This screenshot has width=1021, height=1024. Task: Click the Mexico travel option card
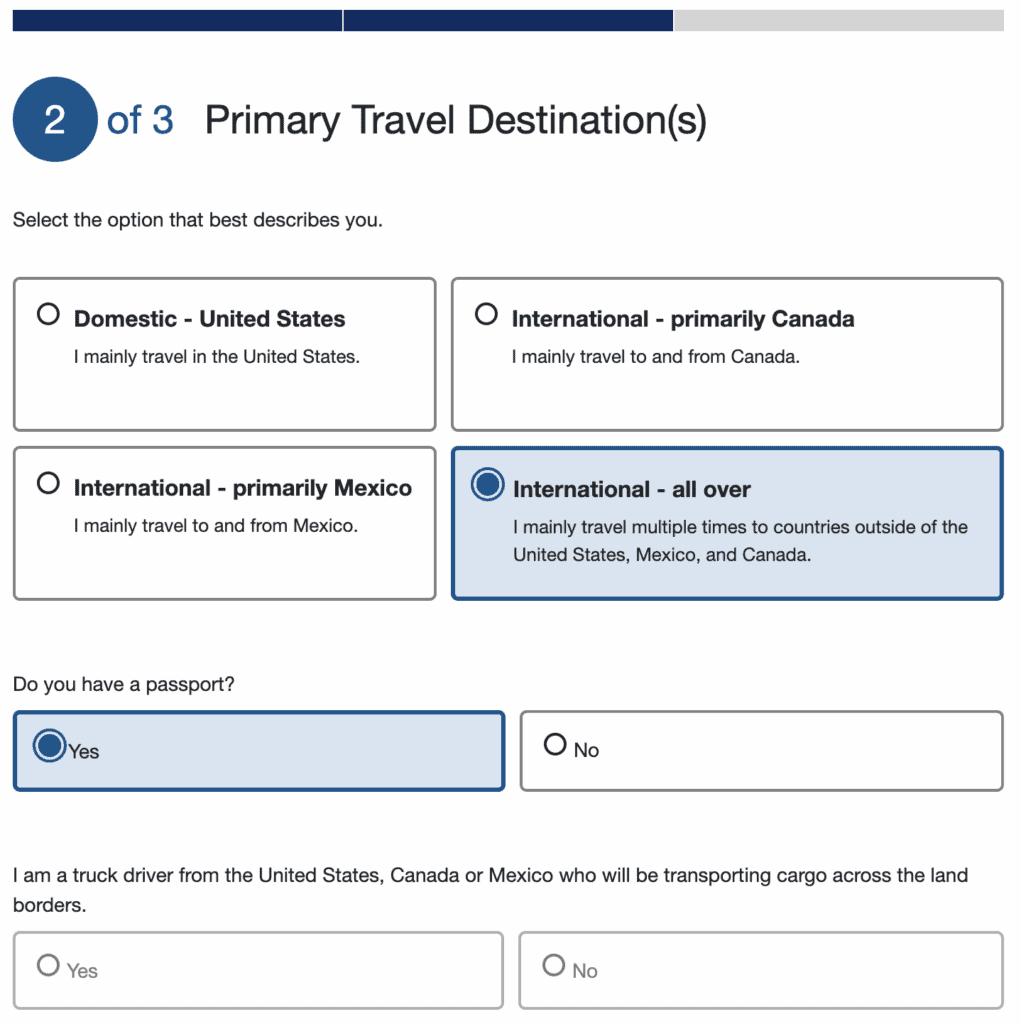click(x=224, y=522)
